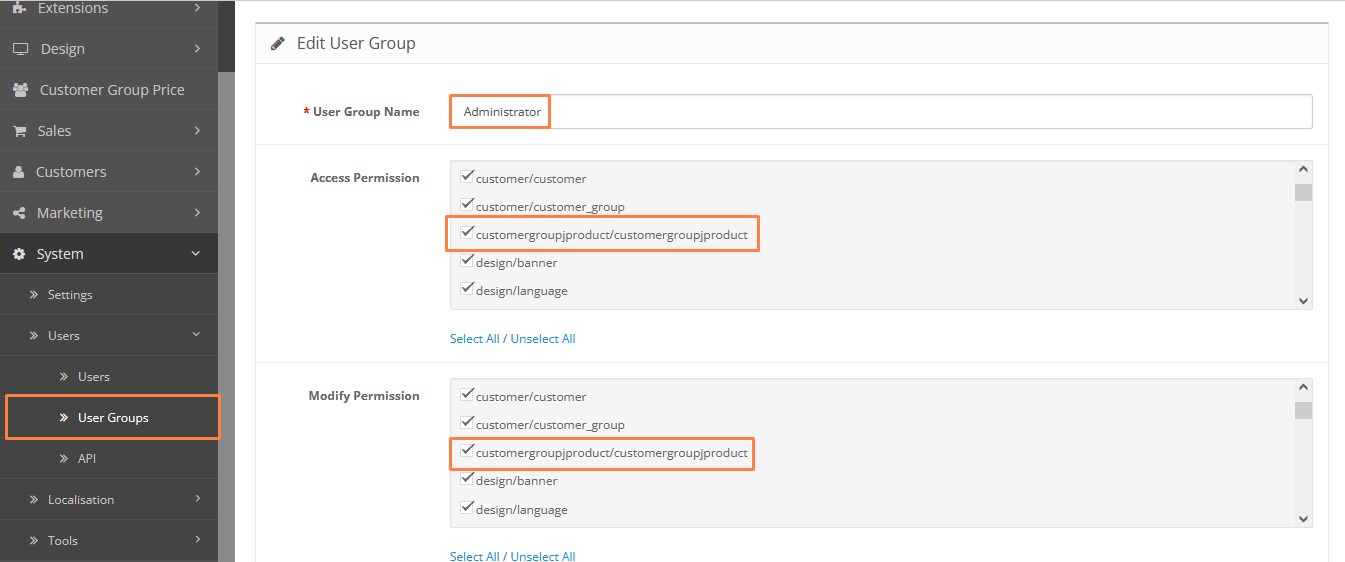Click the 'User Group Name' label text

click(366, 112)
